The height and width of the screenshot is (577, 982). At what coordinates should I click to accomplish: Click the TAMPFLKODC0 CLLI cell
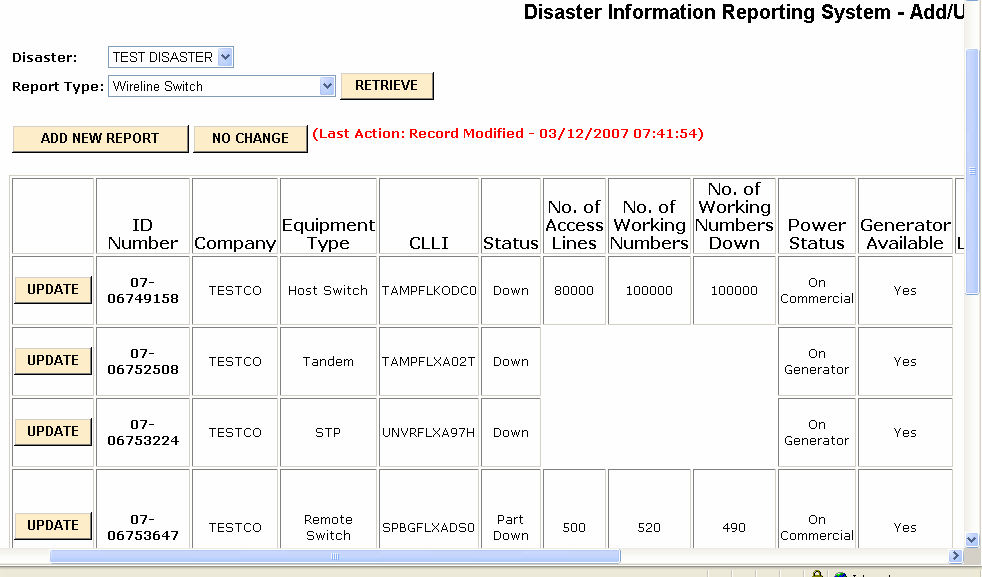[429, 290]
